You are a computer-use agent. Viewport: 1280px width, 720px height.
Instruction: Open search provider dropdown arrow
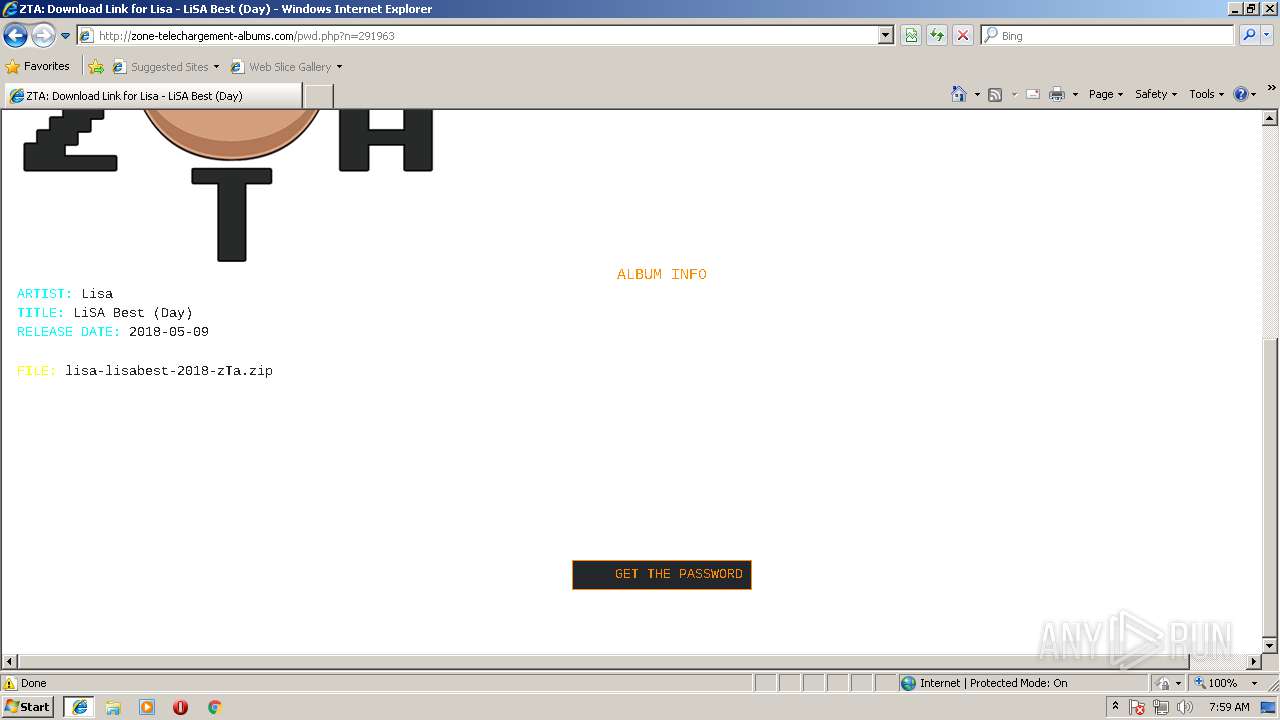tap(1268, 35)
